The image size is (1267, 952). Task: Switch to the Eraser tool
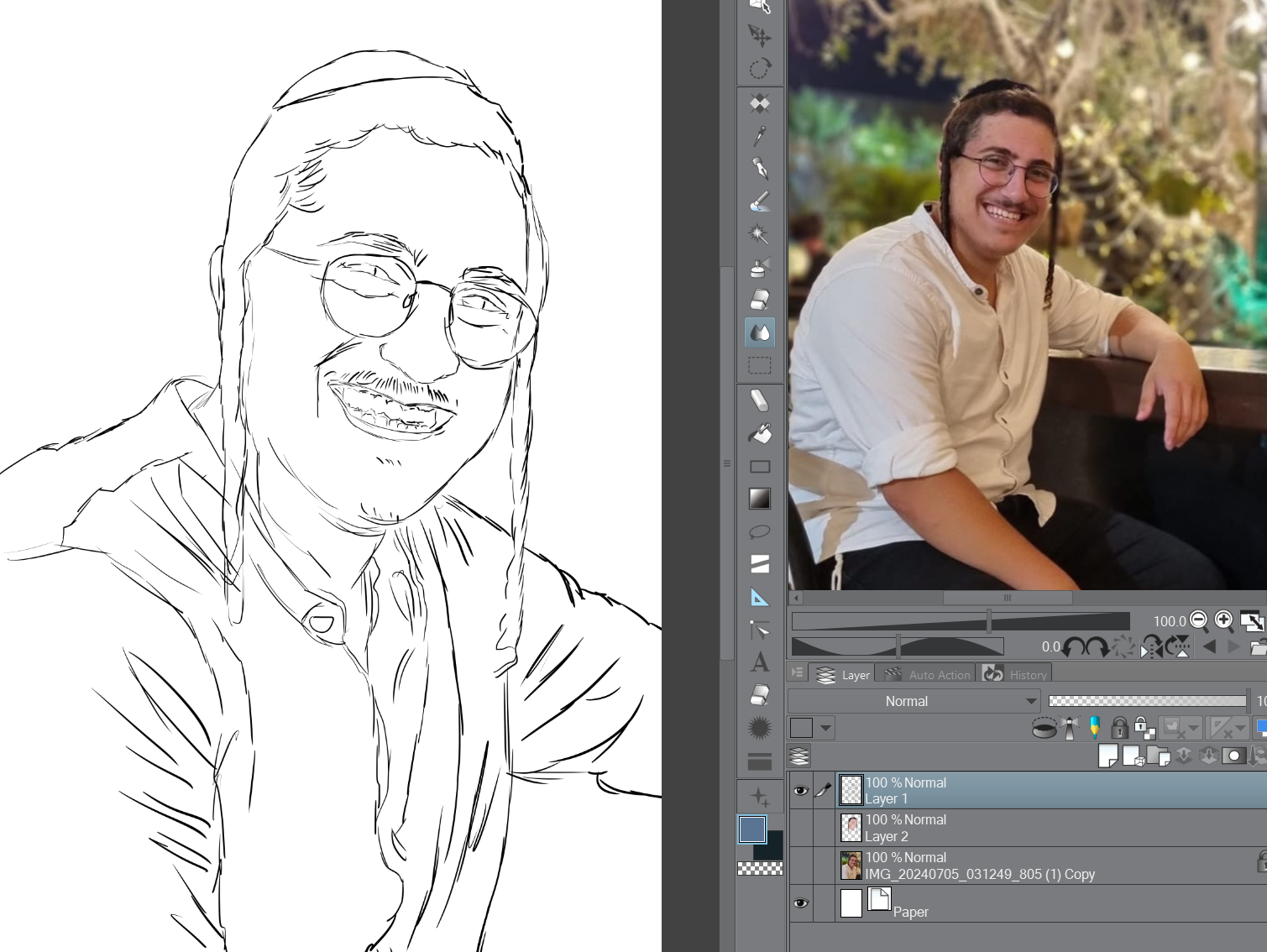click(760, 300)
